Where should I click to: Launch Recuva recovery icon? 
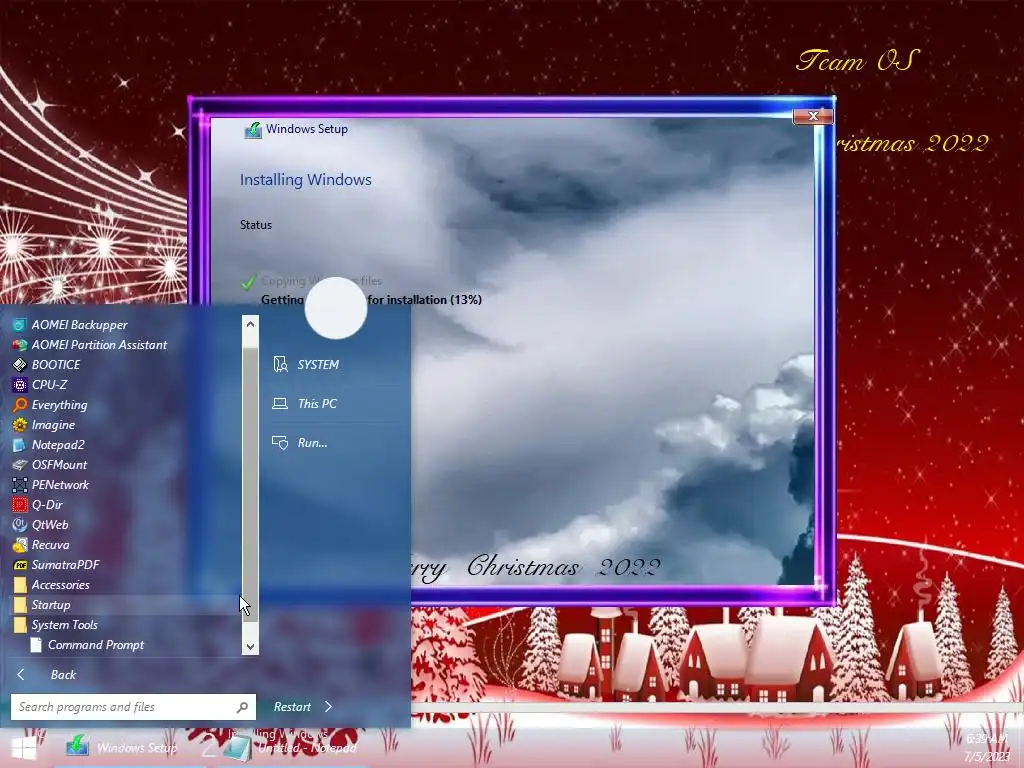click(x=20, y=545)
